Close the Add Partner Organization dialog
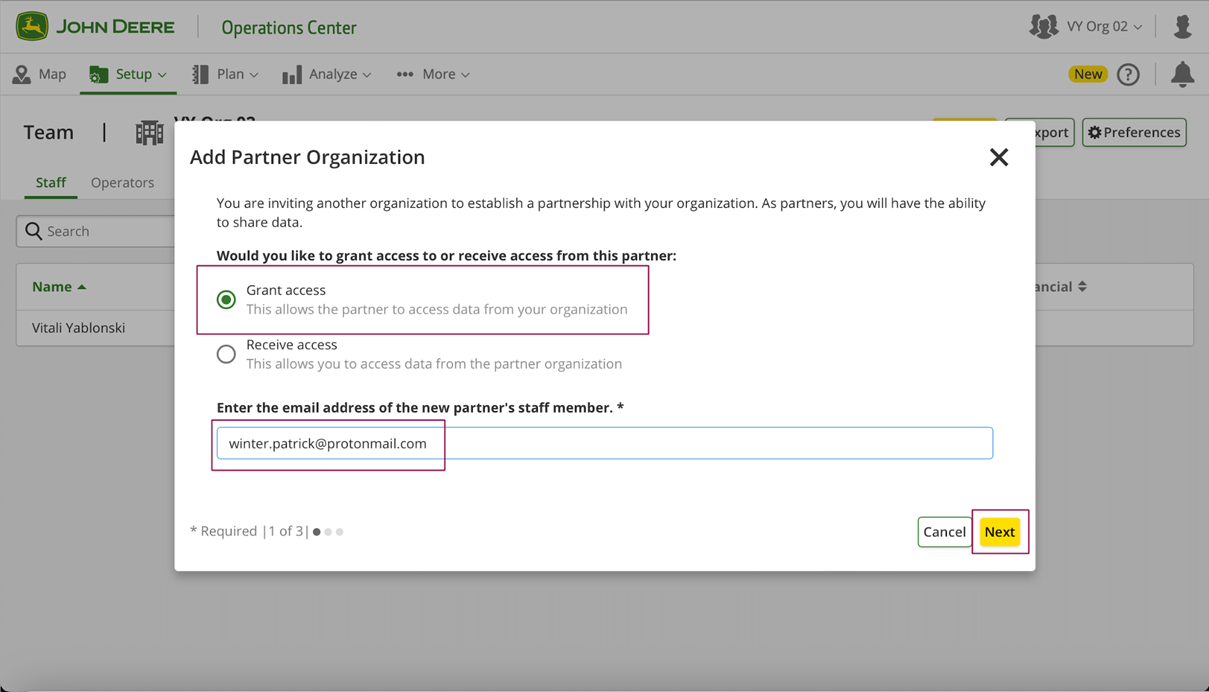 coord(998,157)
